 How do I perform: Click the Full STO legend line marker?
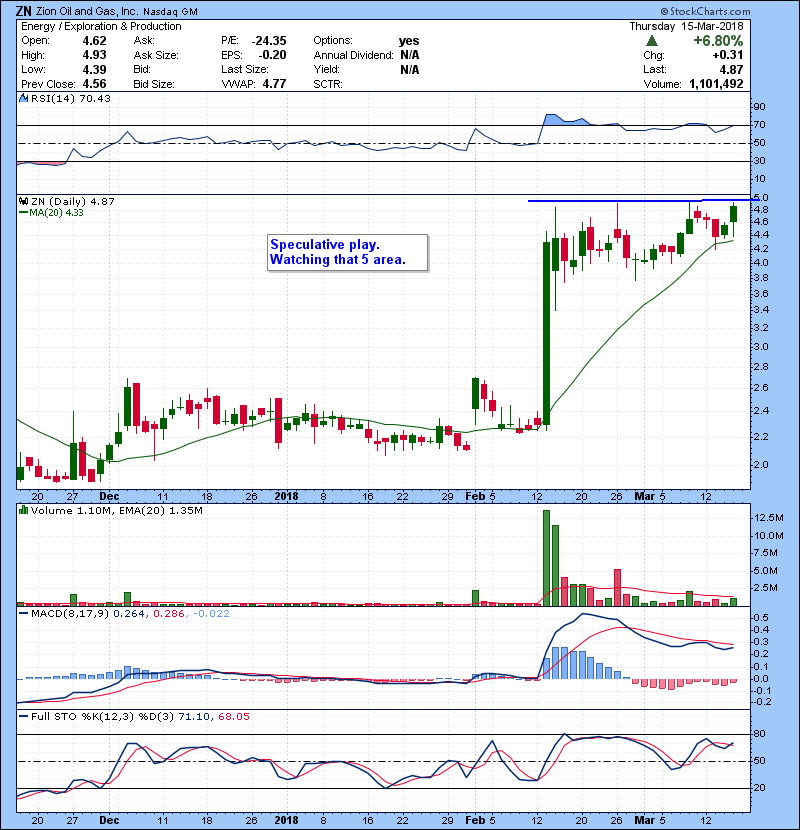coord(23,716)
